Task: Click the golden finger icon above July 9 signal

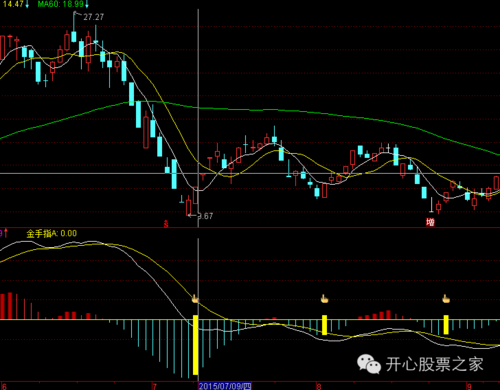Action: pos(195,299)
